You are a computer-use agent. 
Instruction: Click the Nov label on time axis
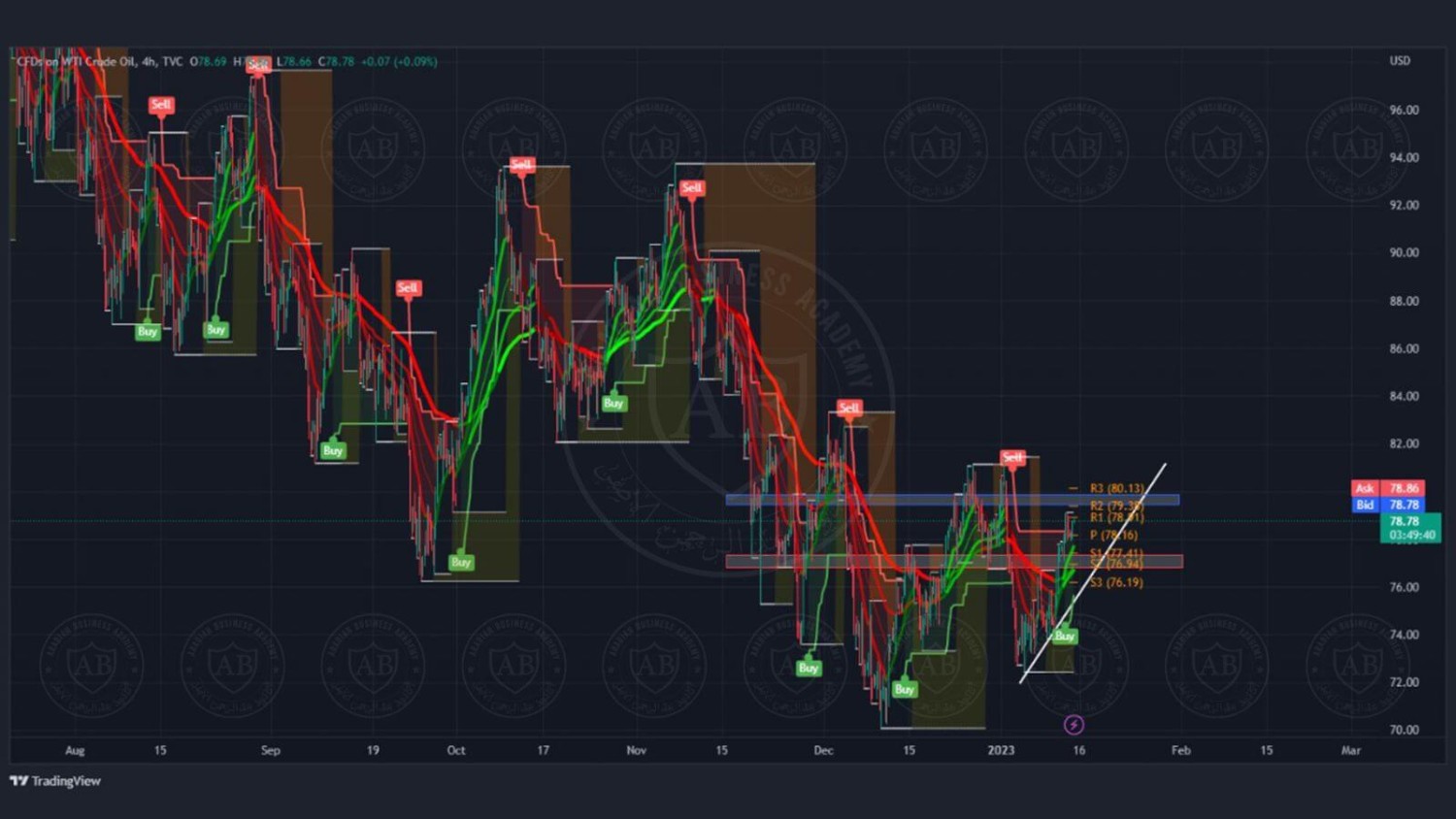point(636,750)
